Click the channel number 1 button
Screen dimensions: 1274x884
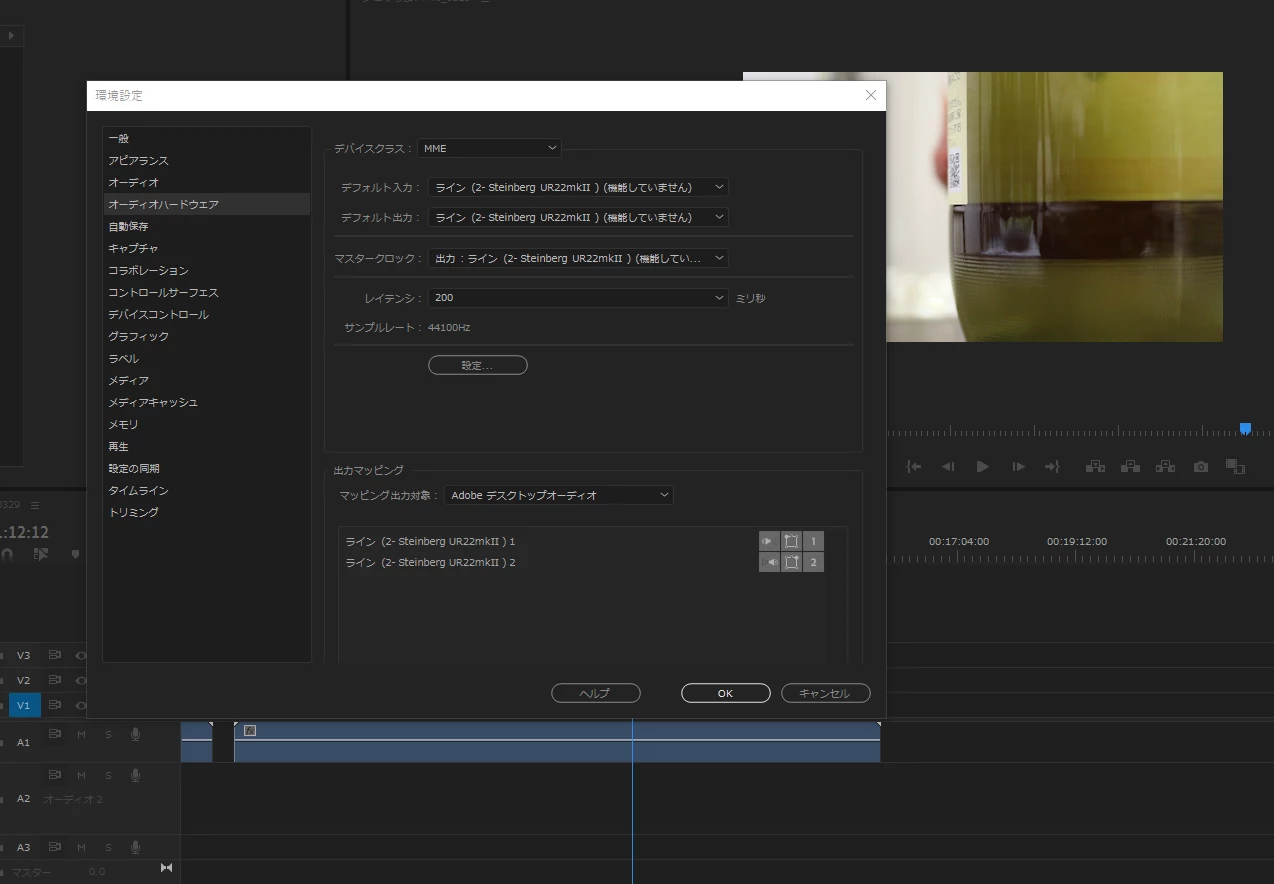pos(813,541)
